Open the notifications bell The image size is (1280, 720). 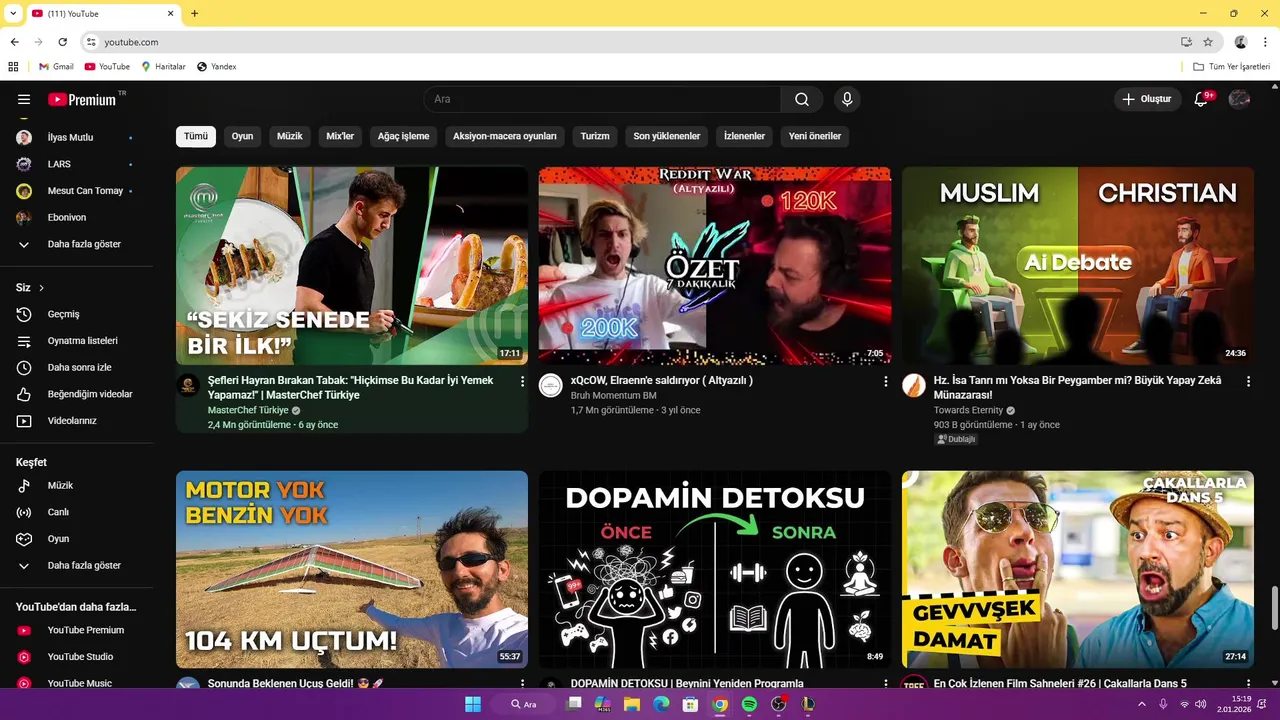[x=1202, y=99]
